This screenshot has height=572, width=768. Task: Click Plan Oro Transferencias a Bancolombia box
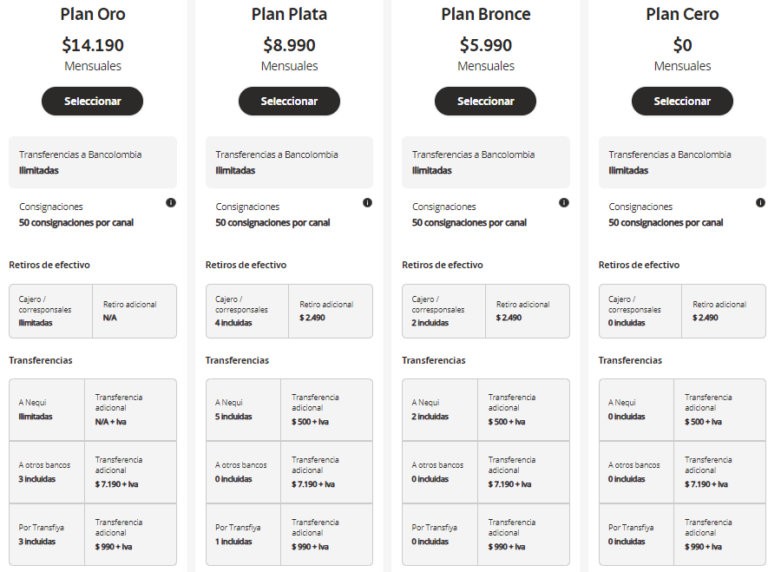(x=93, y=162)
